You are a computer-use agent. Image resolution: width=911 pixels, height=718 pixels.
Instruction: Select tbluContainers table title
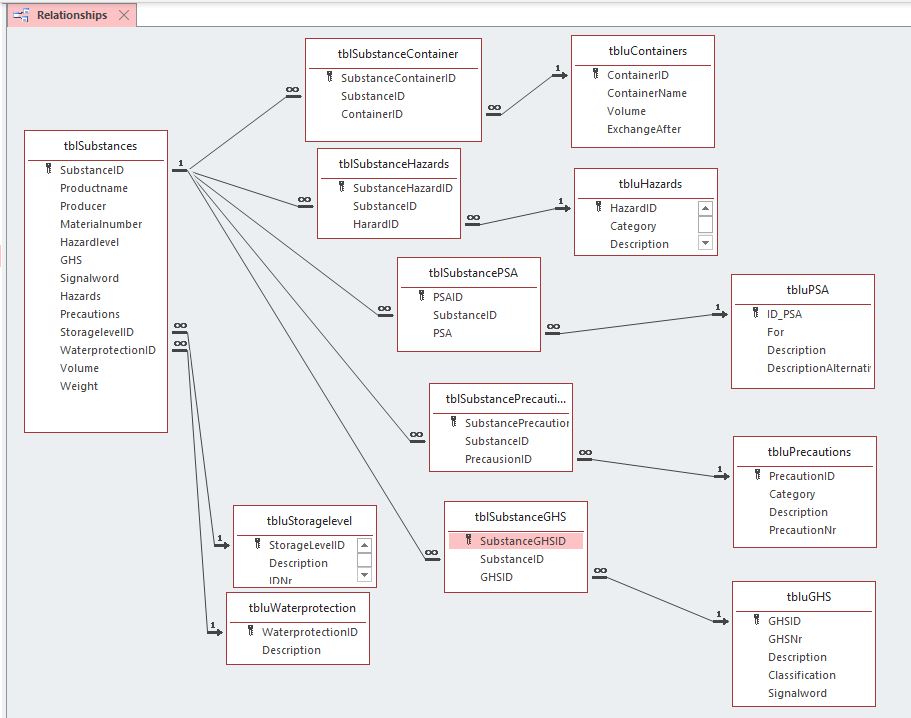[x=648, y=51]
